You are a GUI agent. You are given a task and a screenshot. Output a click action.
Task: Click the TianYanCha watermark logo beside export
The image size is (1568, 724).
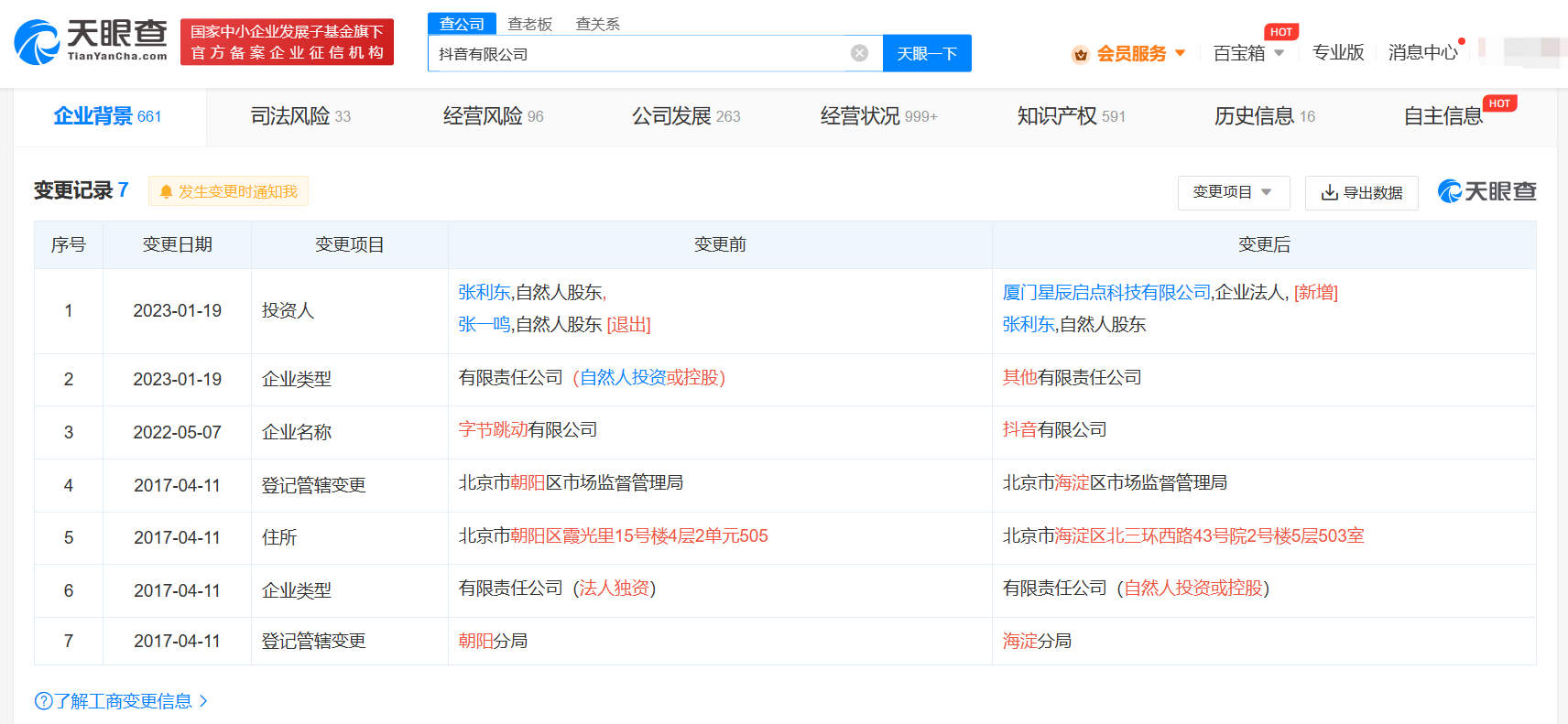(x=1486, y=191)
